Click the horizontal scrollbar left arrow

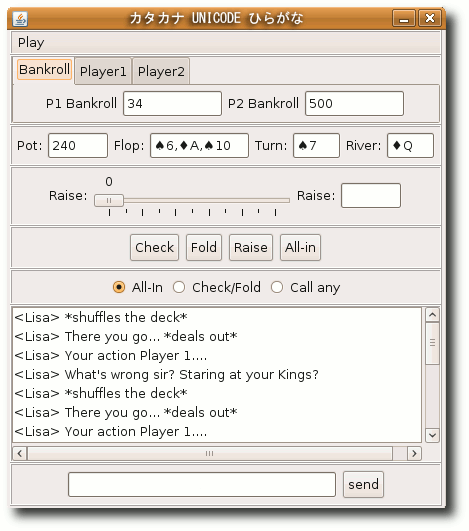(x=20, y=453)
